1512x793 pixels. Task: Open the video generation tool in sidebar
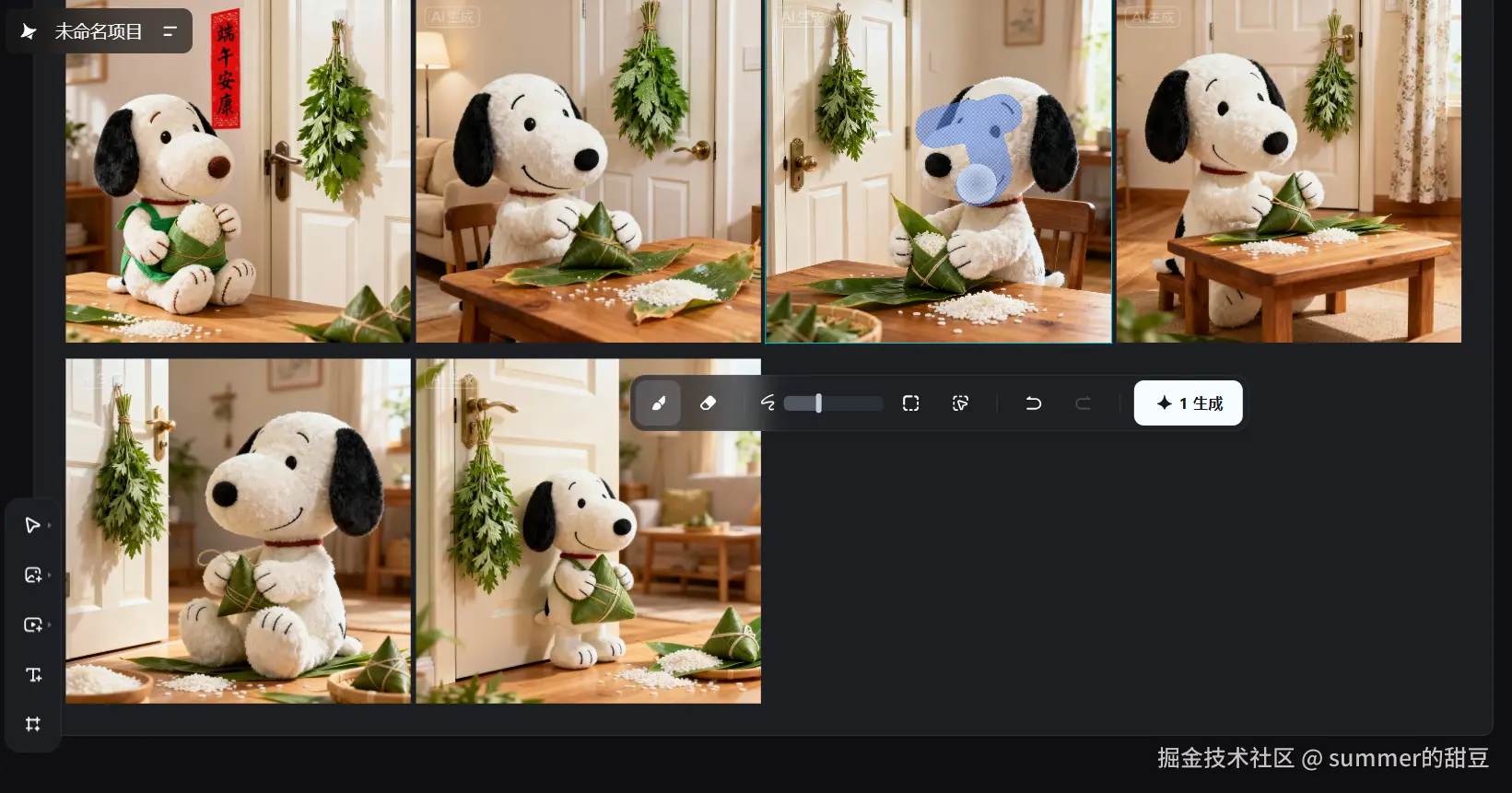[32, 624]
